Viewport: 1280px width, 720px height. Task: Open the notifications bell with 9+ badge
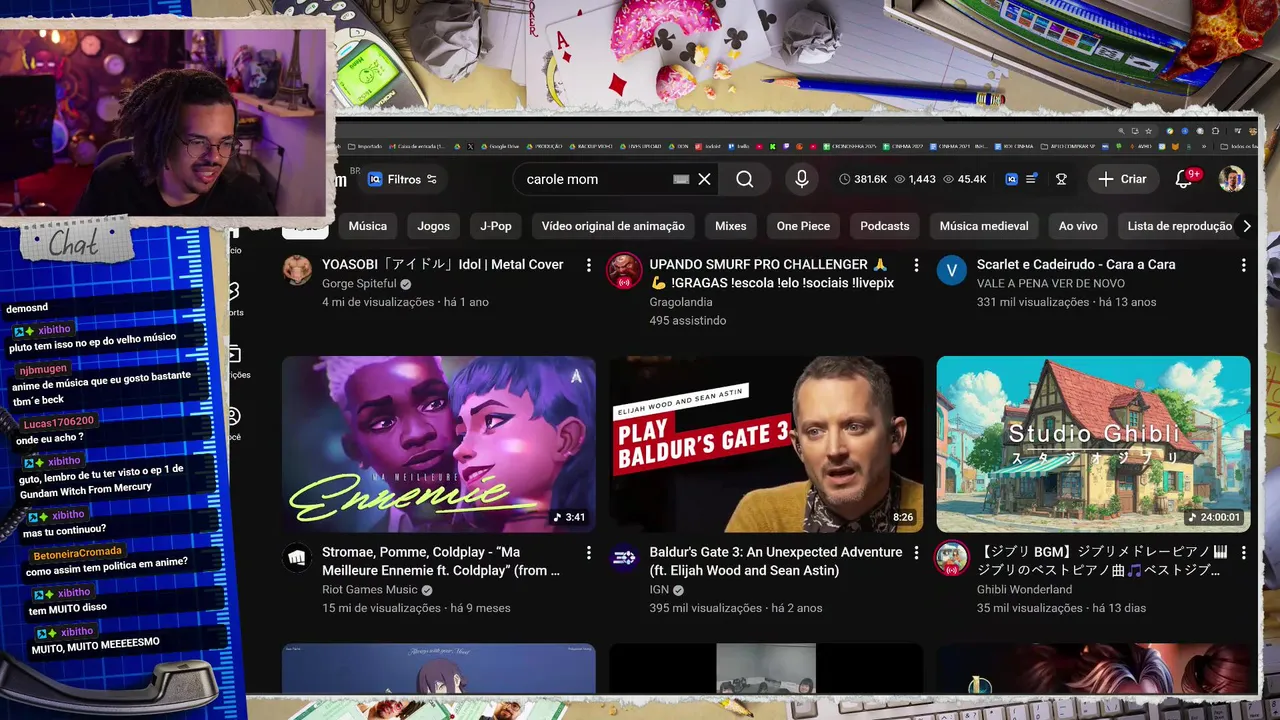[x=1185, y=179]
